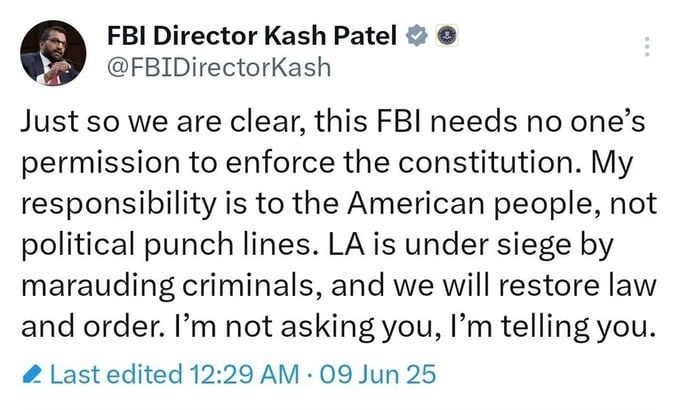The height and width of the screenshot is (410, 680).
Task: Click the phrase restore law
Action: pos(576,286)
